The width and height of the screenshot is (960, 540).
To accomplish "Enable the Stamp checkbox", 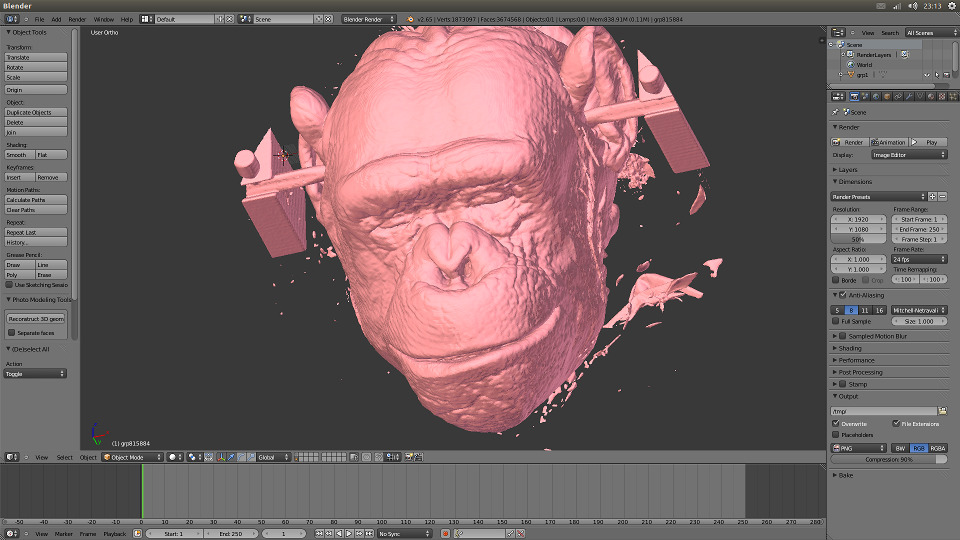I will point(843,384).
